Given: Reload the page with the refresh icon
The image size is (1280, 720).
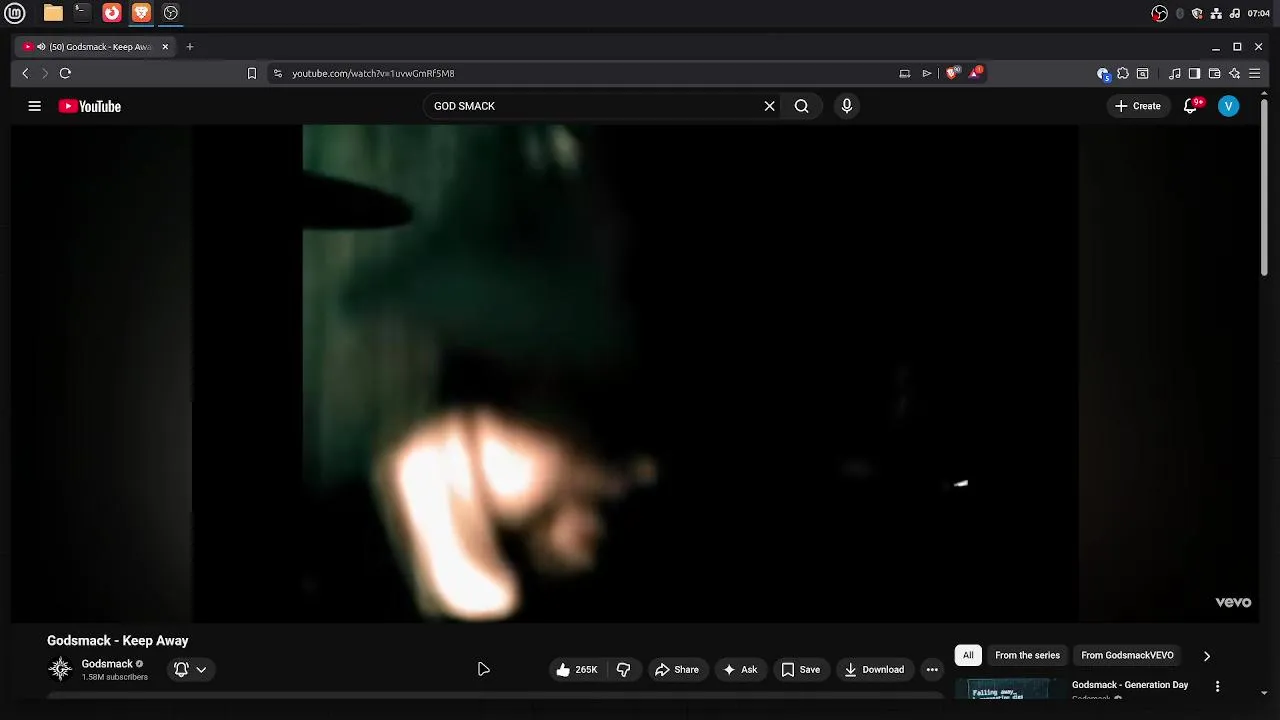Looking at the screenshot, I should pos(65,73).
